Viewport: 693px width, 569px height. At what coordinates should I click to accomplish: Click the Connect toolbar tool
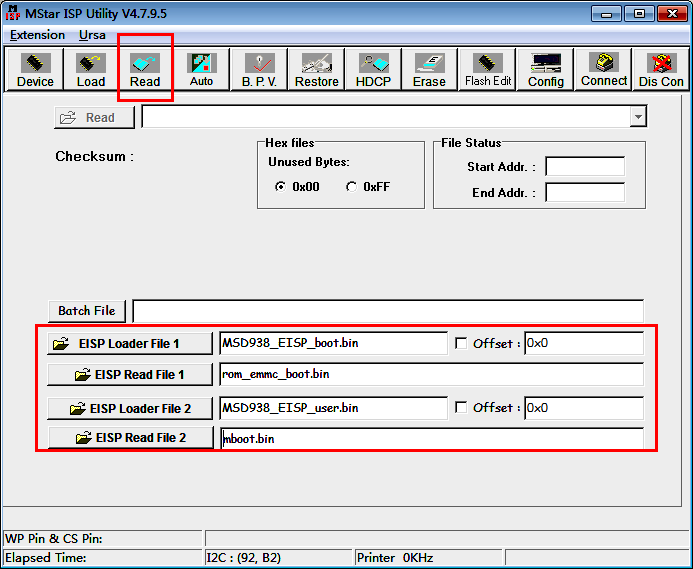click(604, 70)
